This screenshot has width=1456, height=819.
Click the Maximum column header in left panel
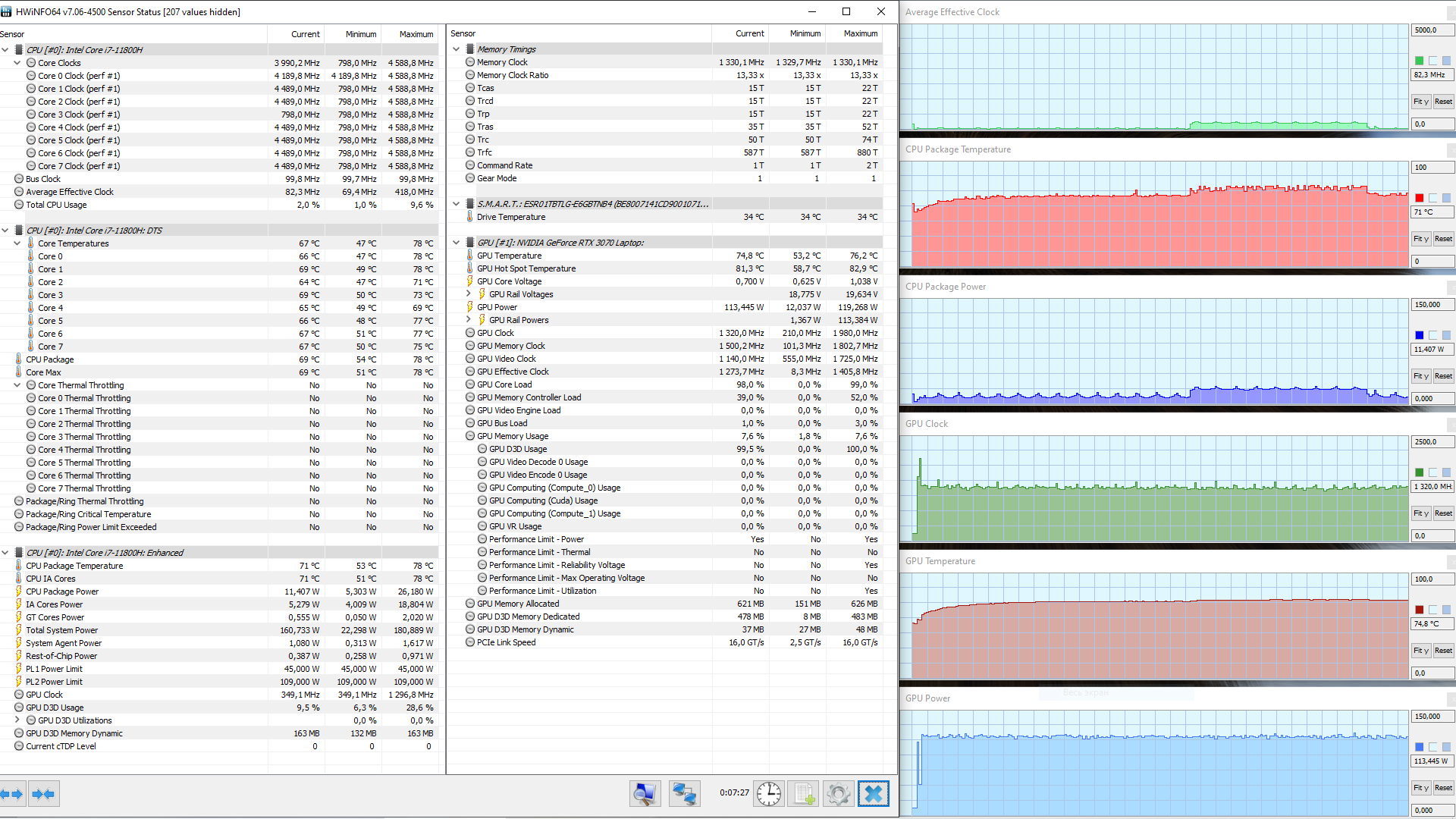[416, 34]
